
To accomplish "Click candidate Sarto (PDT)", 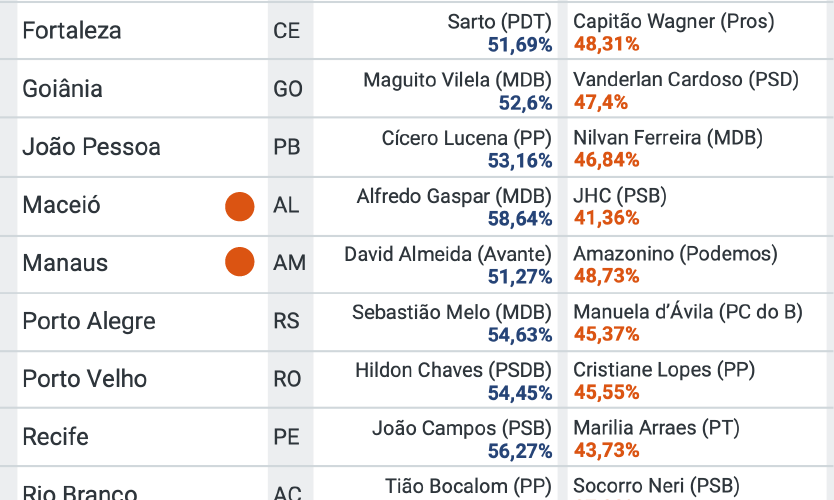I will pos(499,22).
